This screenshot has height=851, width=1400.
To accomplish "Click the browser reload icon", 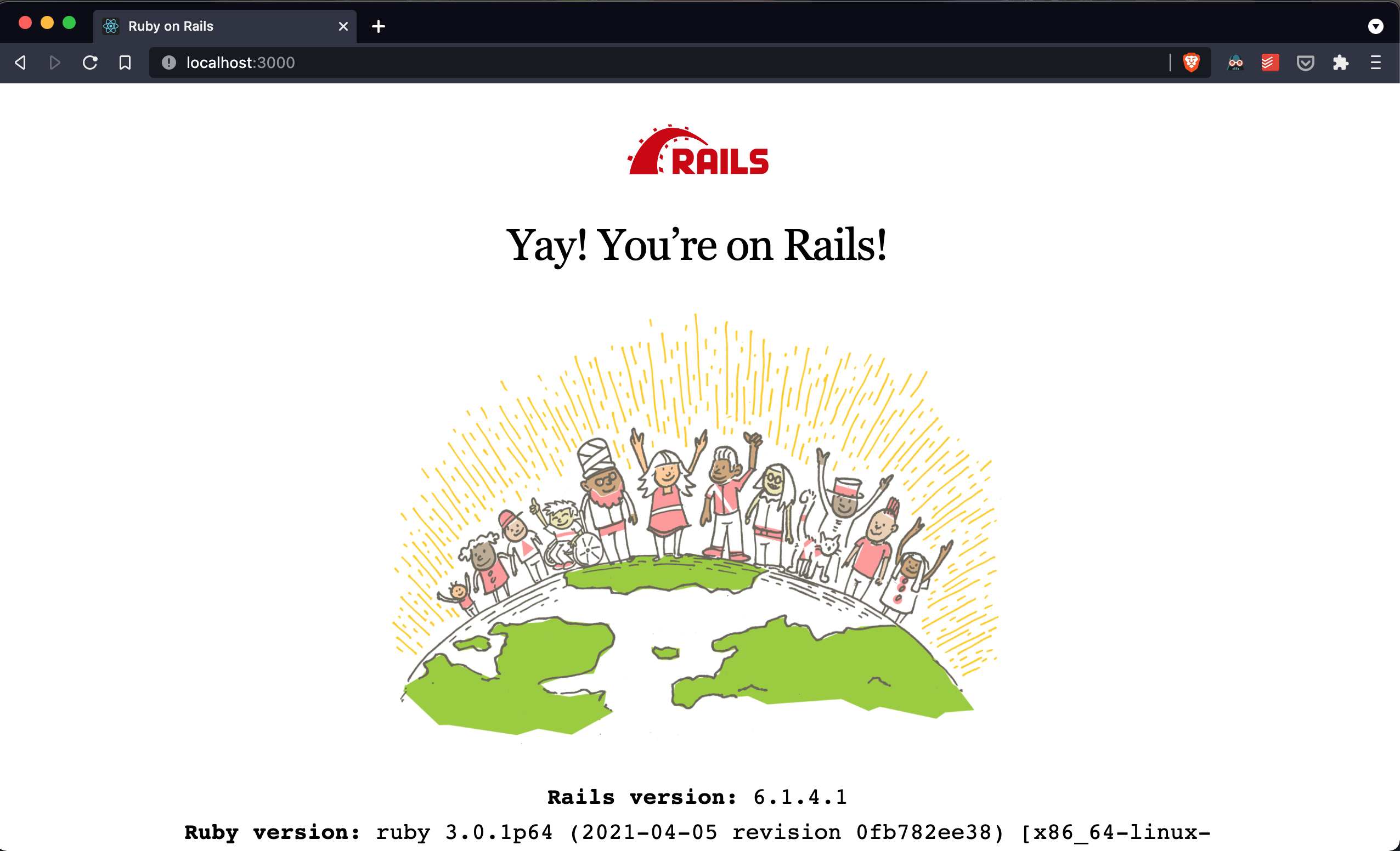I will pos(89,63).
